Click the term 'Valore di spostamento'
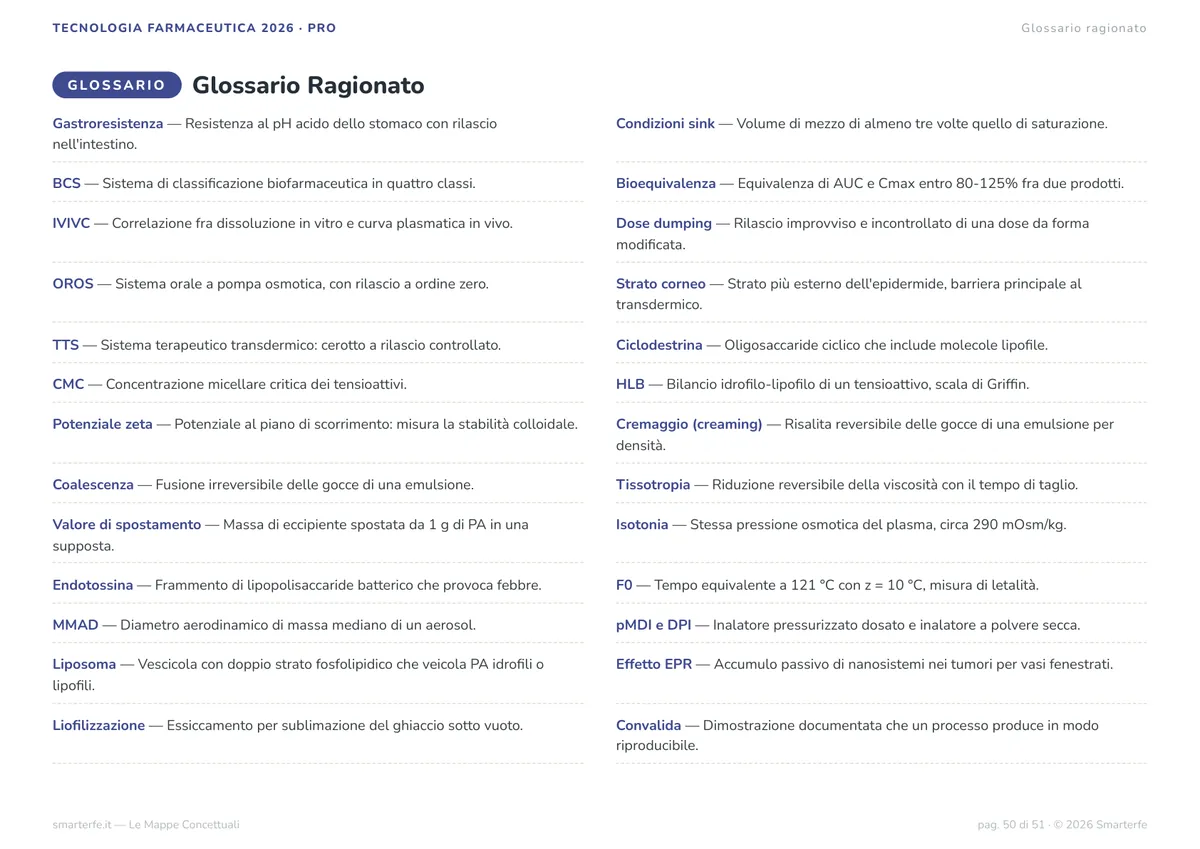1200x849 pixels. (127, 524)
